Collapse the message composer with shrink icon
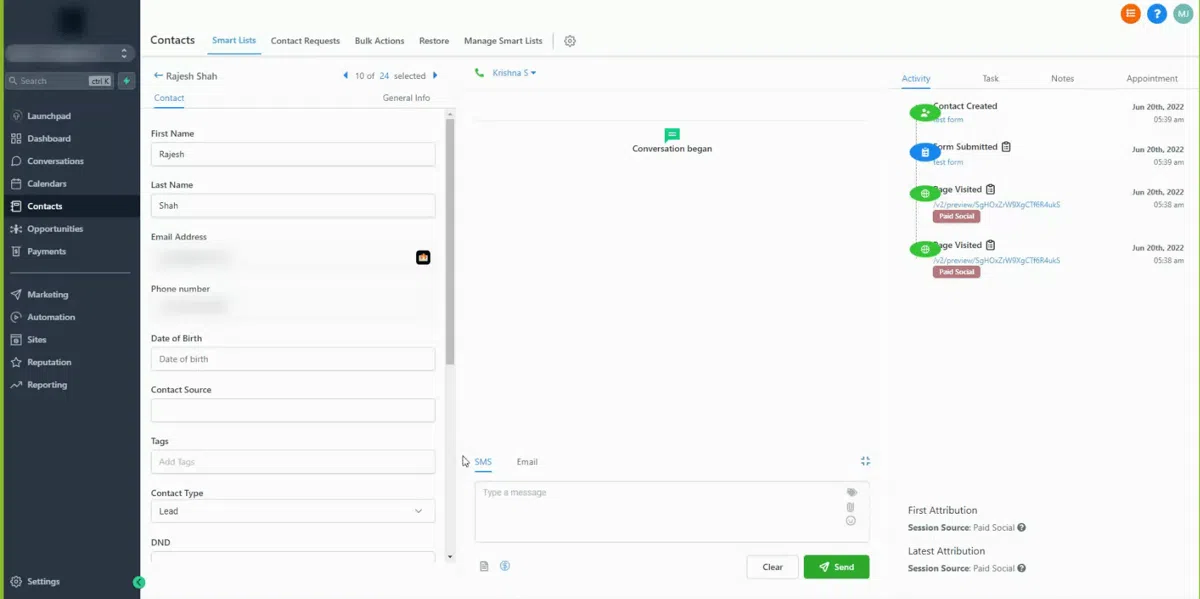1200x599 pixels. [865, 461]
